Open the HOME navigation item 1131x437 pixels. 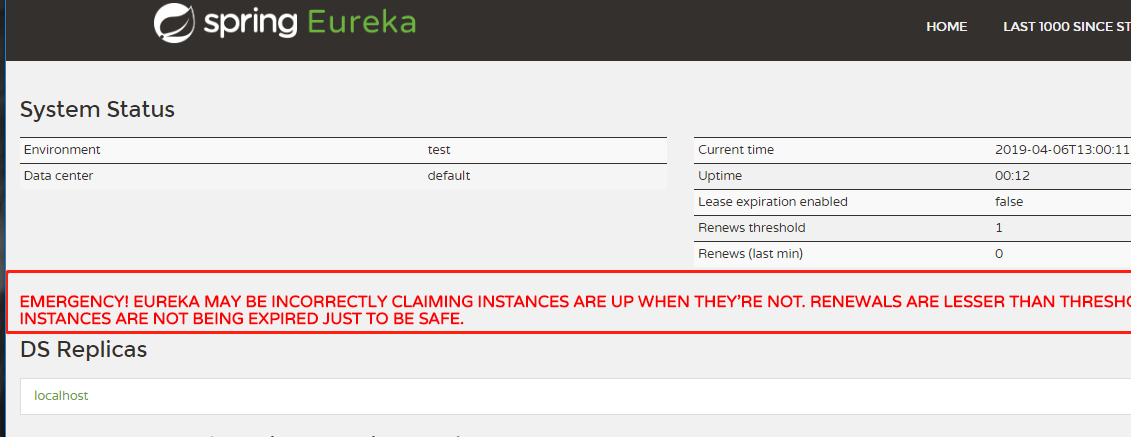click(x=946, y=27)
